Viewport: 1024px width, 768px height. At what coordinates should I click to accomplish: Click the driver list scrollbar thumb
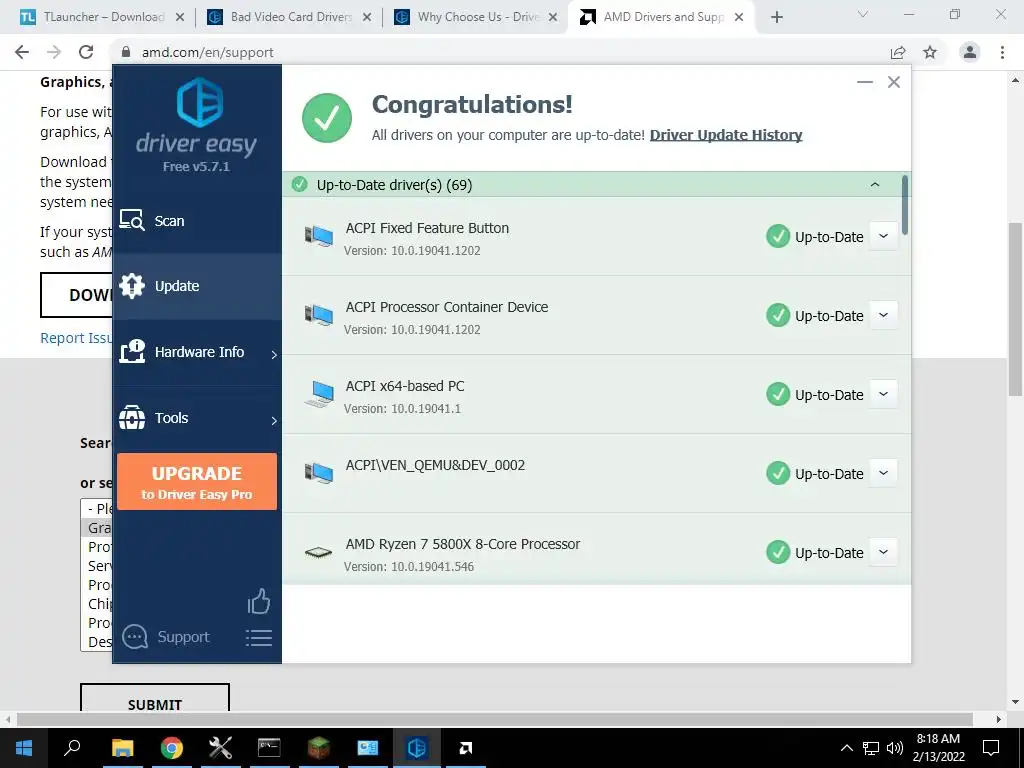pyautogui.click(x=904, y=205)
